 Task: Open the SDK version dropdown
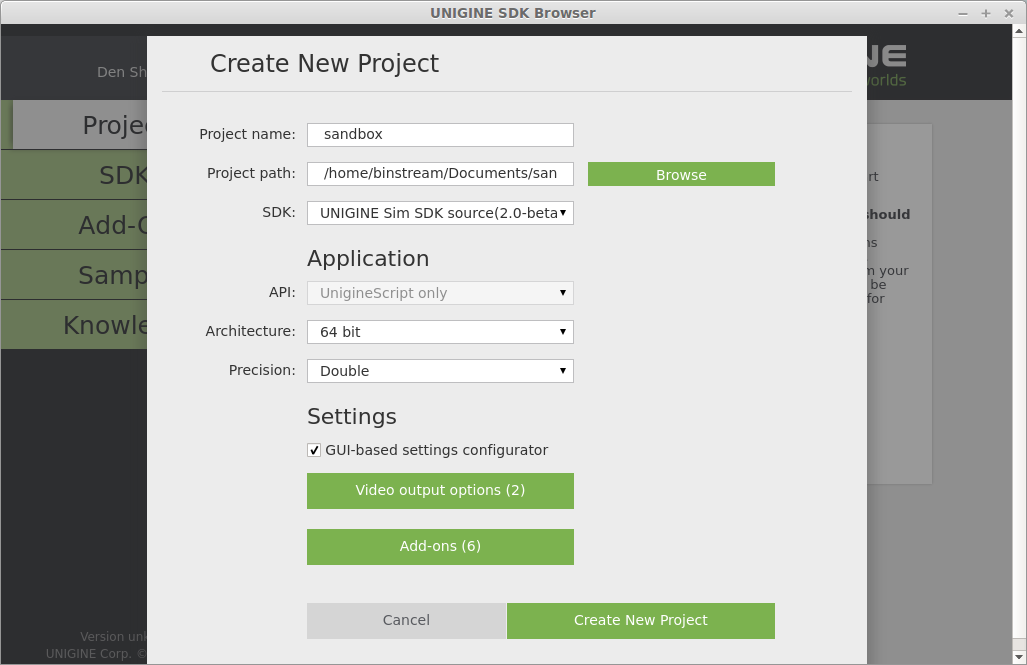point(440,213)
